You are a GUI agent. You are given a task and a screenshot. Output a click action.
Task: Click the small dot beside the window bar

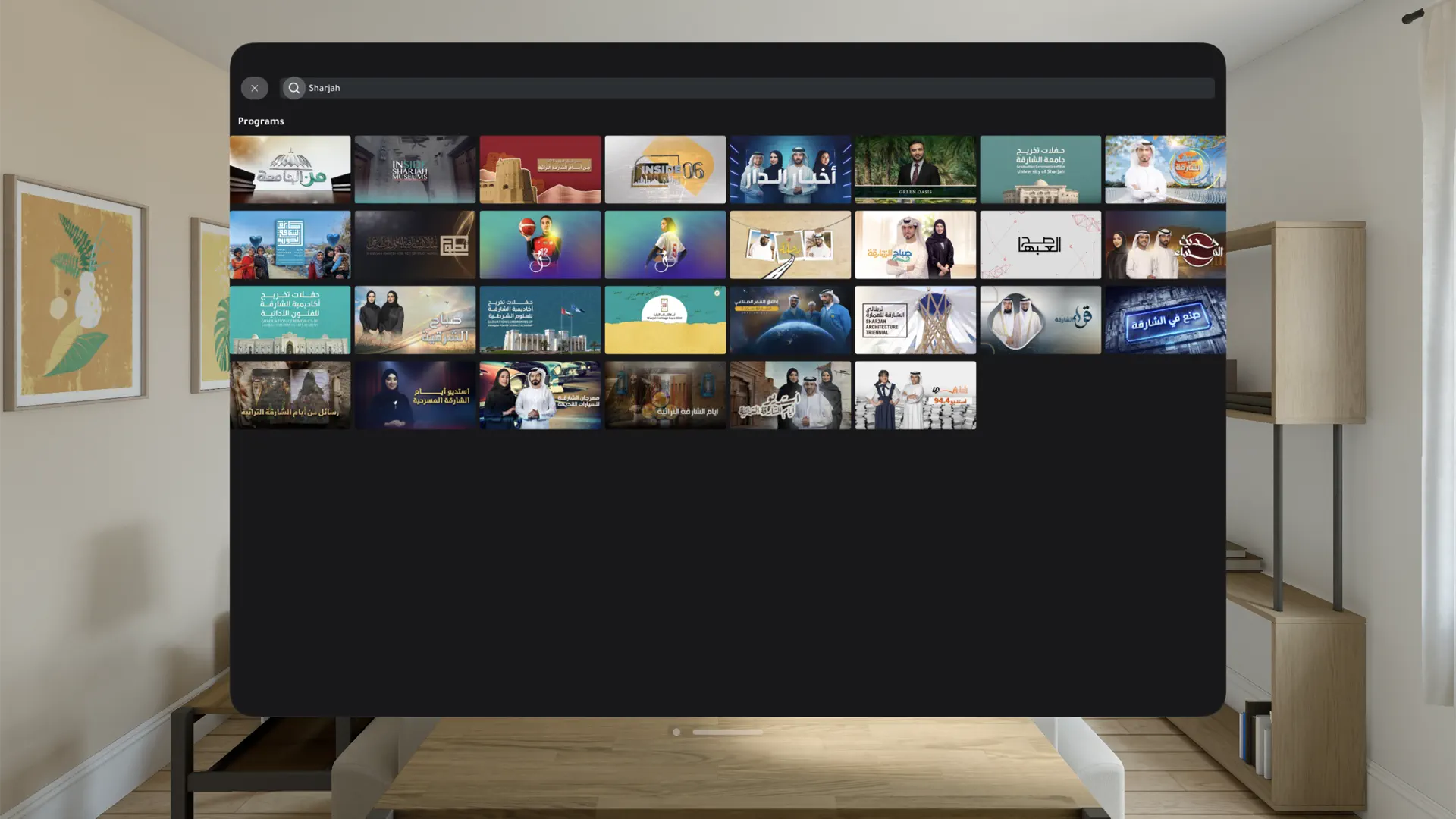(x=676, y=732)
